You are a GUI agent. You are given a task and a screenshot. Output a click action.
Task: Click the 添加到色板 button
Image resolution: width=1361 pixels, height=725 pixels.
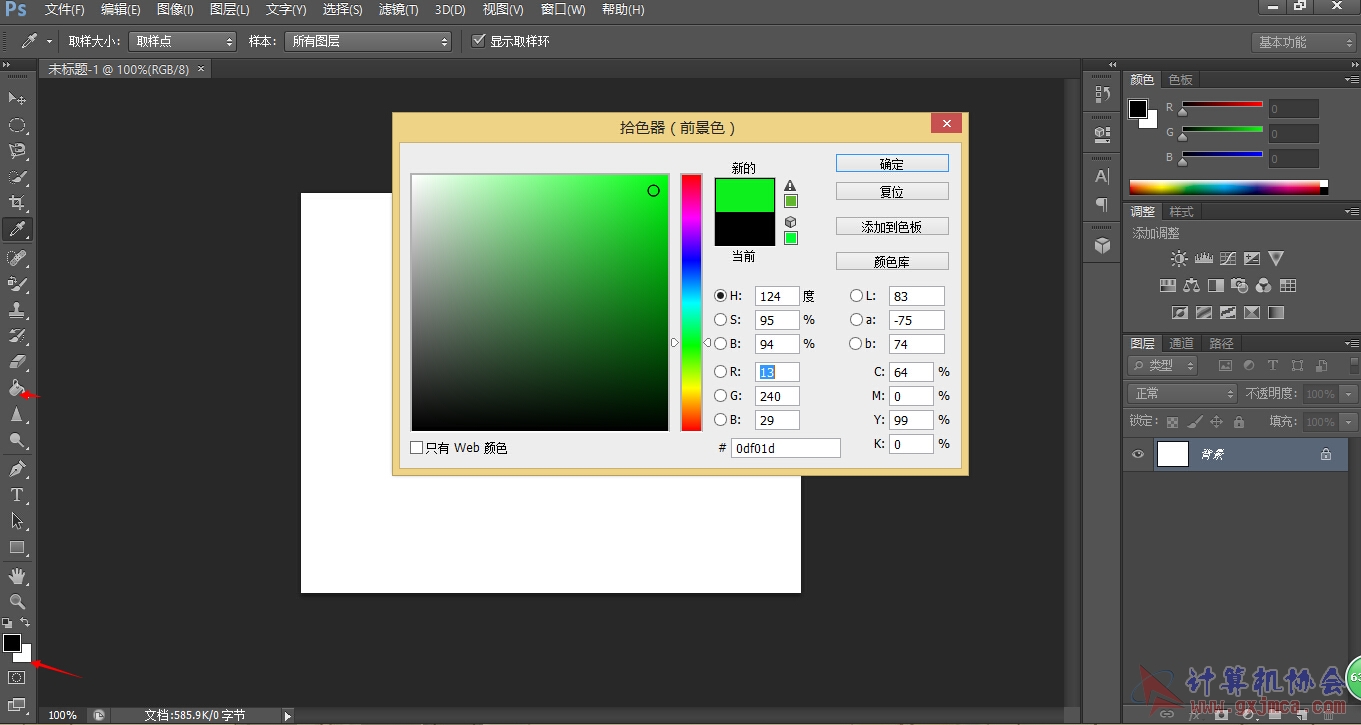click(x=892, y=227)
